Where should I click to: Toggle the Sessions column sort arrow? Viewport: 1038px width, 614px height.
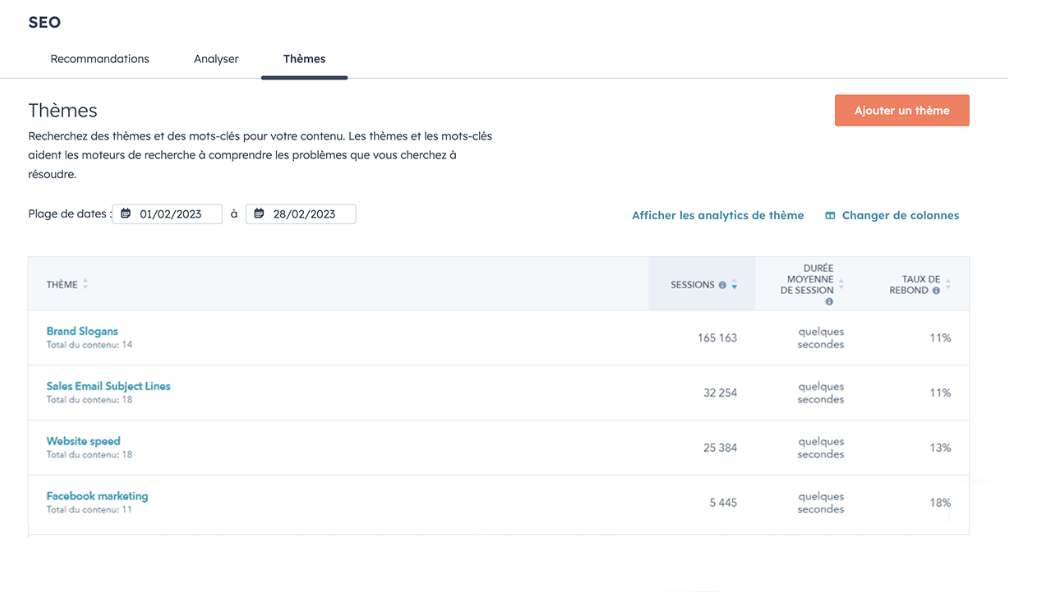pos(734,285)
